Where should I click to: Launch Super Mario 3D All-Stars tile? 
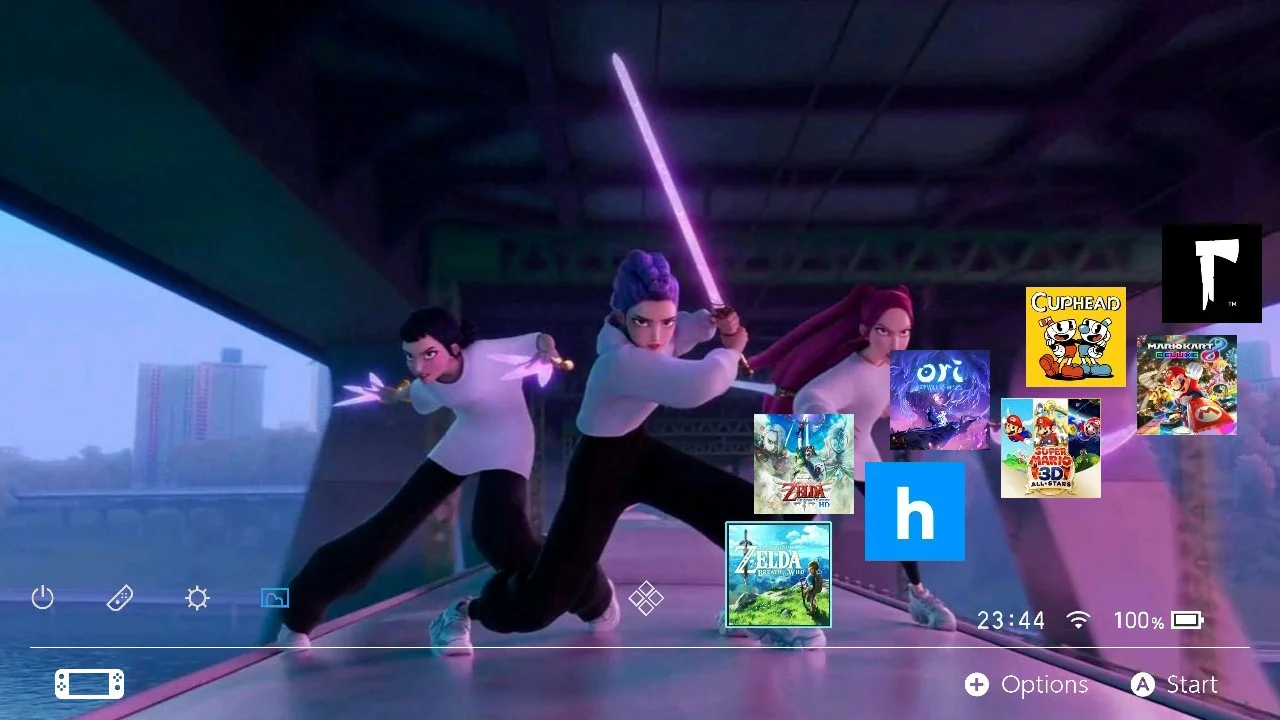click(x=1051, y=448)
